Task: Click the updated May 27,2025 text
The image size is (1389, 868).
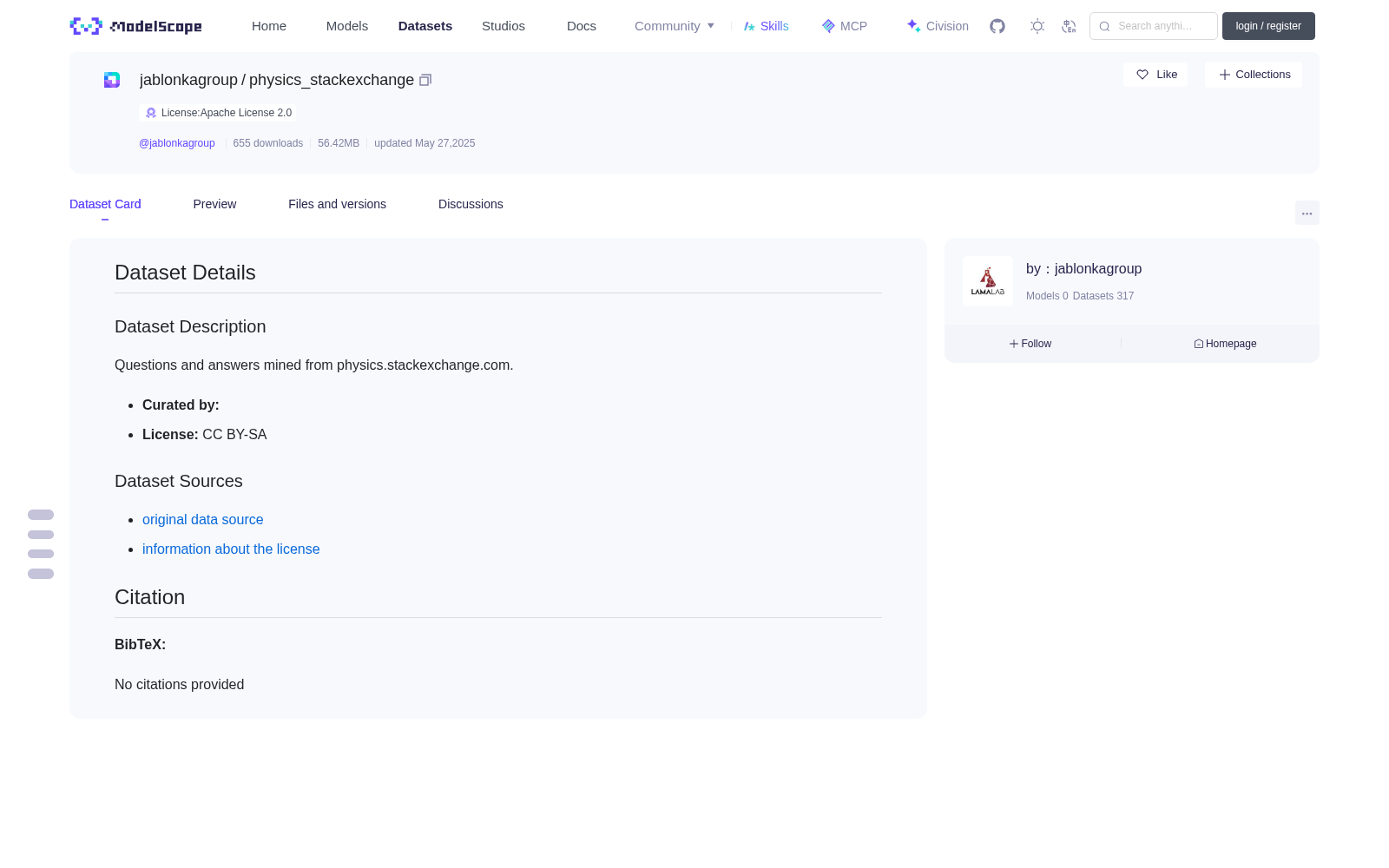Action: pyautogui.click(x=425, y=143)
